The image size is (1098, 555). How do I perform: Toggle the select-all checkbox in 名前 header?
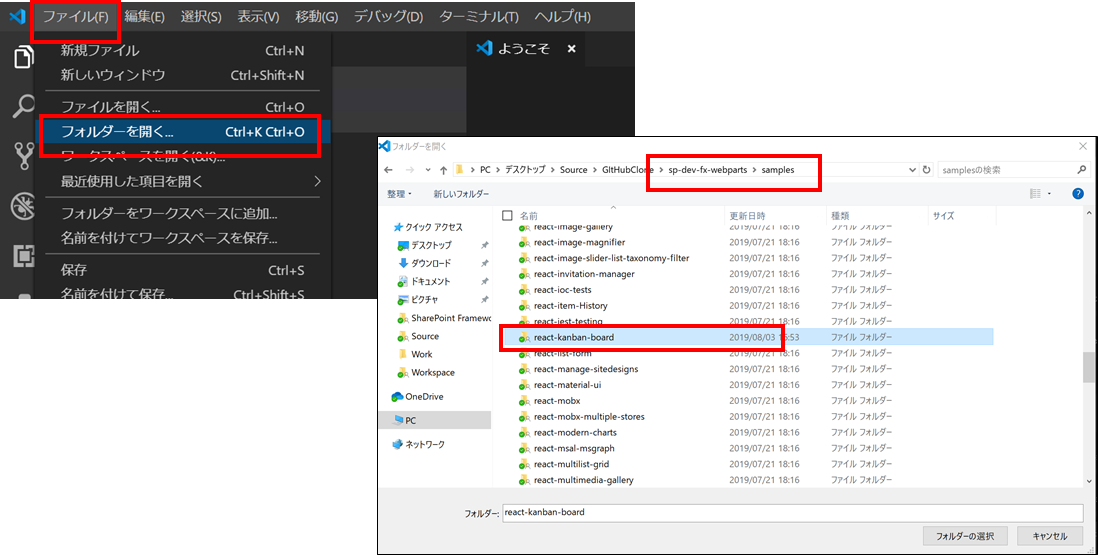point(508,216)
